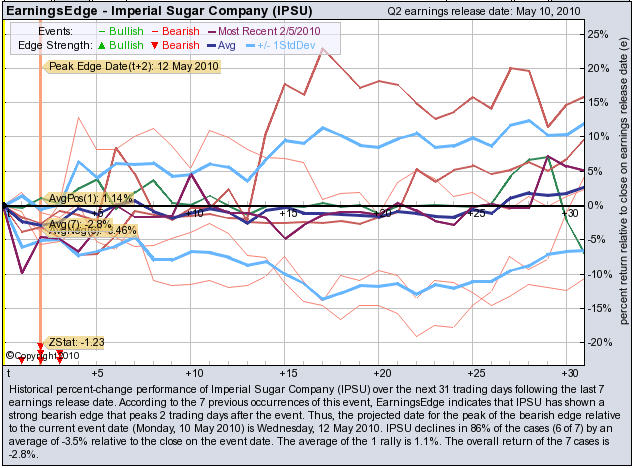The image size is (635, 468).
Task: Click the green Bullish dash in Events legend
Action: pyautogui.click(x=99, y=31)
